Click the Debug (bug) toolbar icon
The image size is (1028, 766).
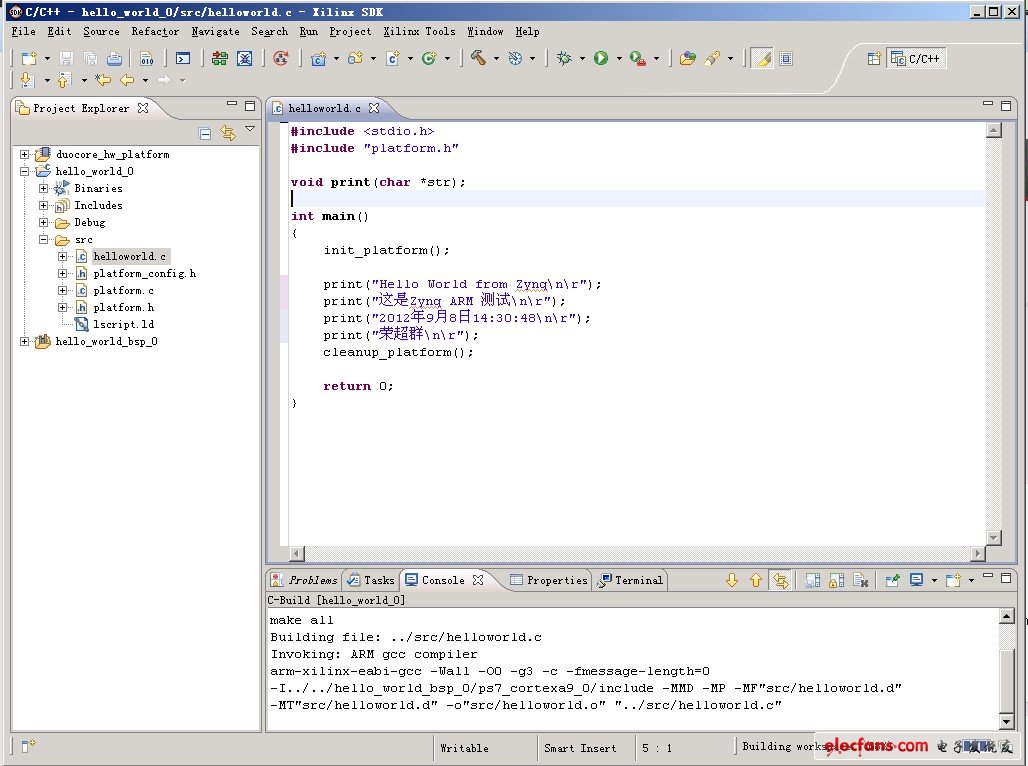564,59
